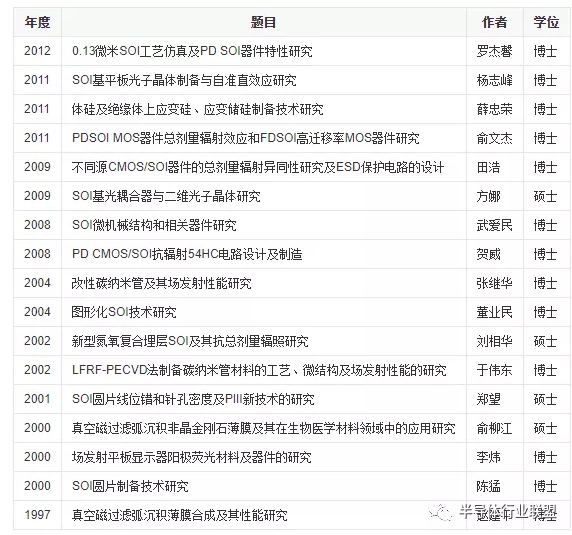Click 硕士 degree in 俞柳江 row

[x=545, y=428]
